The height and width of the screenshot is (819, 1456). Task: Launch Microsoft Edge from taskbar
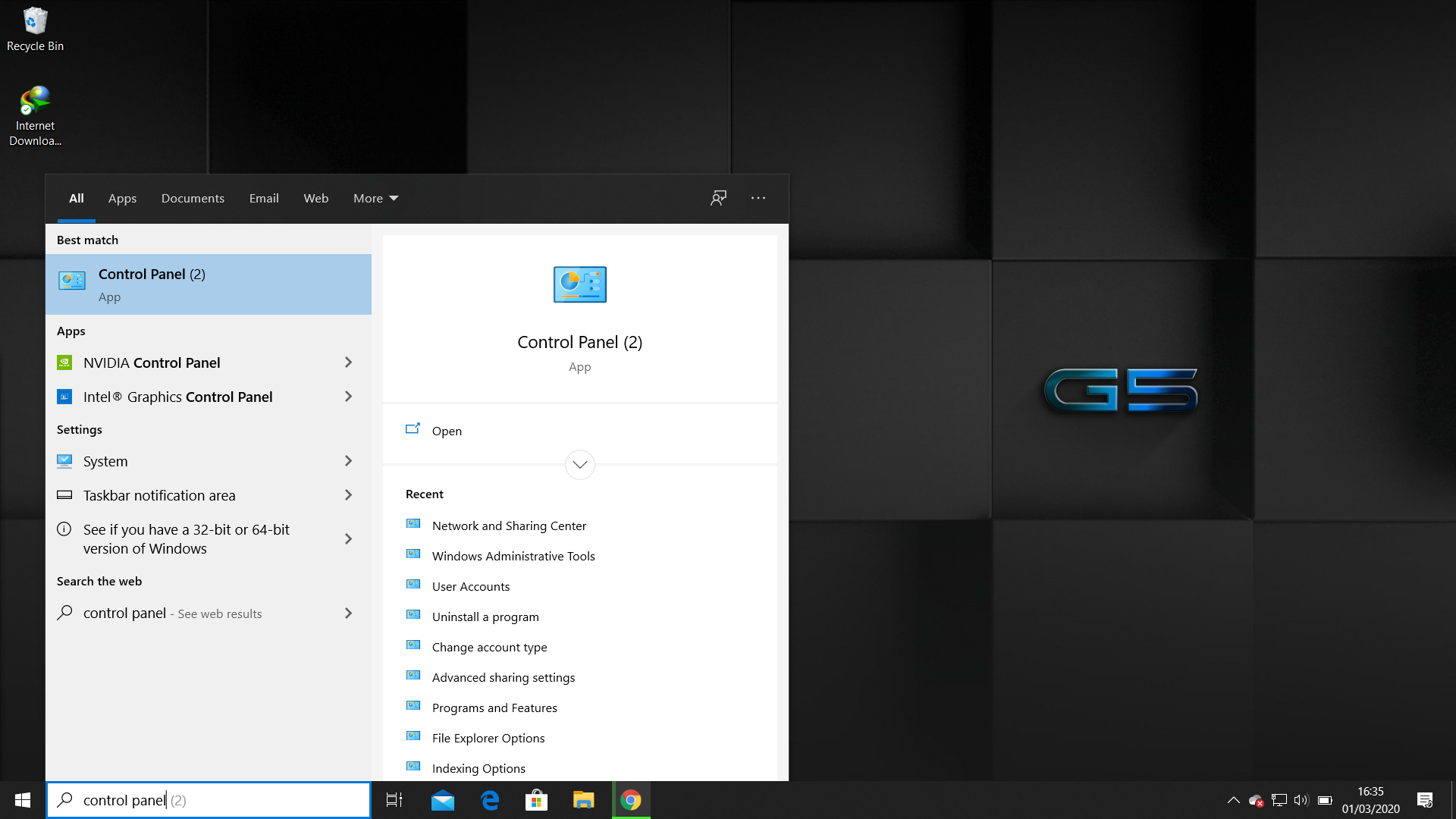490,800
